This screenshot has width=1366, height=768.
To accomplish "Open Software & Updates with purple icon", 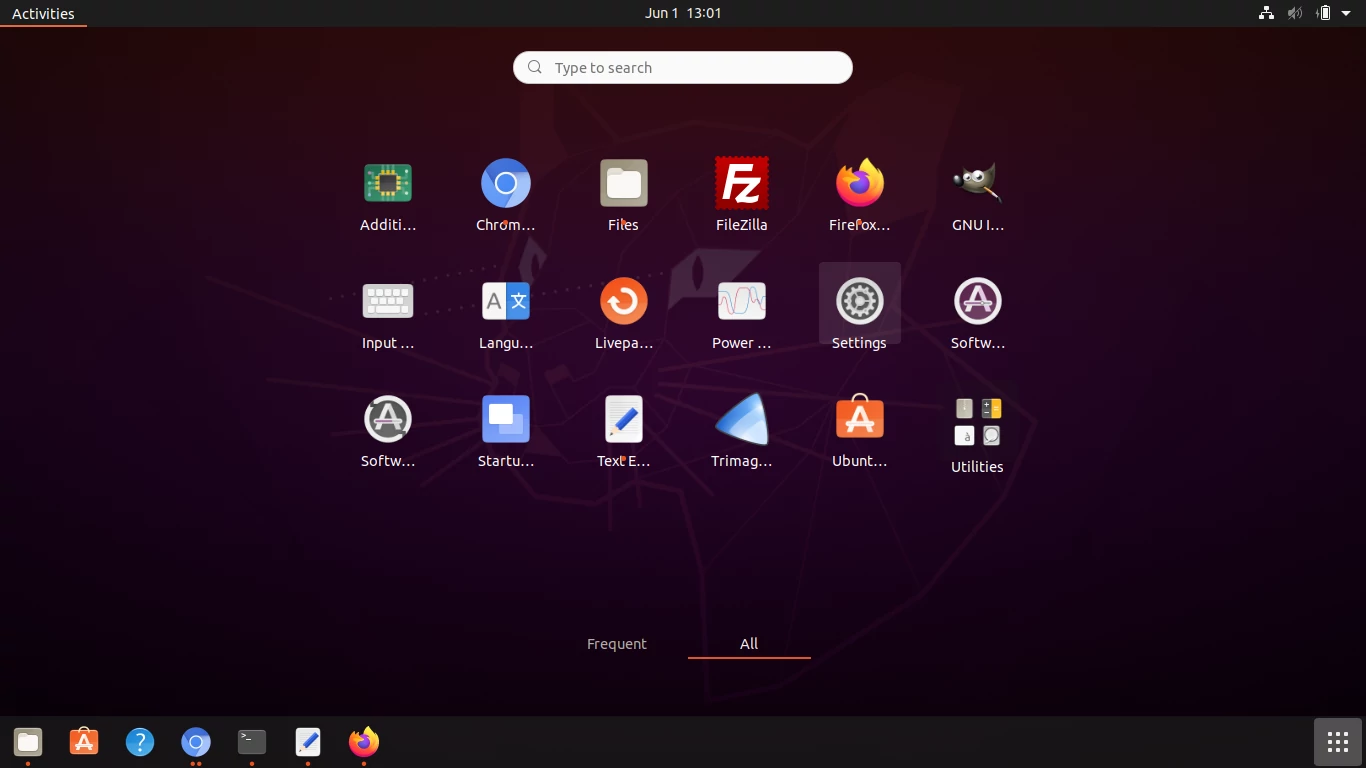I will pyautogui.click(x=978, y=314).
